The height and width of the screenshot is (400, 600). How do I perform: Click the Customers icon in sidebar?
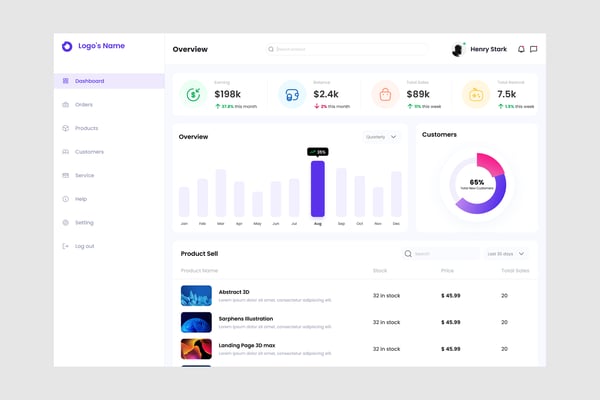point(66,152)
